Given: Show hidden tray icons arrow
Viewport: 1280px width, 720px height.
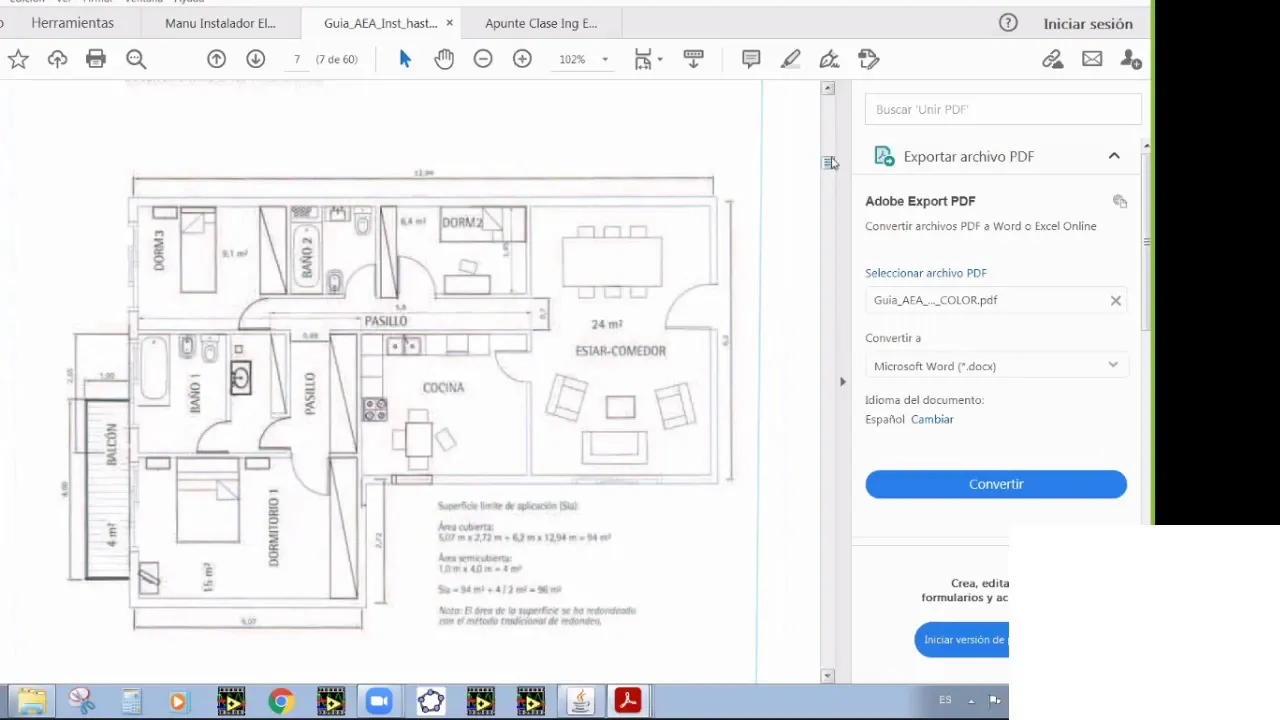Looking at the screenshot, I should (x=971, y=701).
